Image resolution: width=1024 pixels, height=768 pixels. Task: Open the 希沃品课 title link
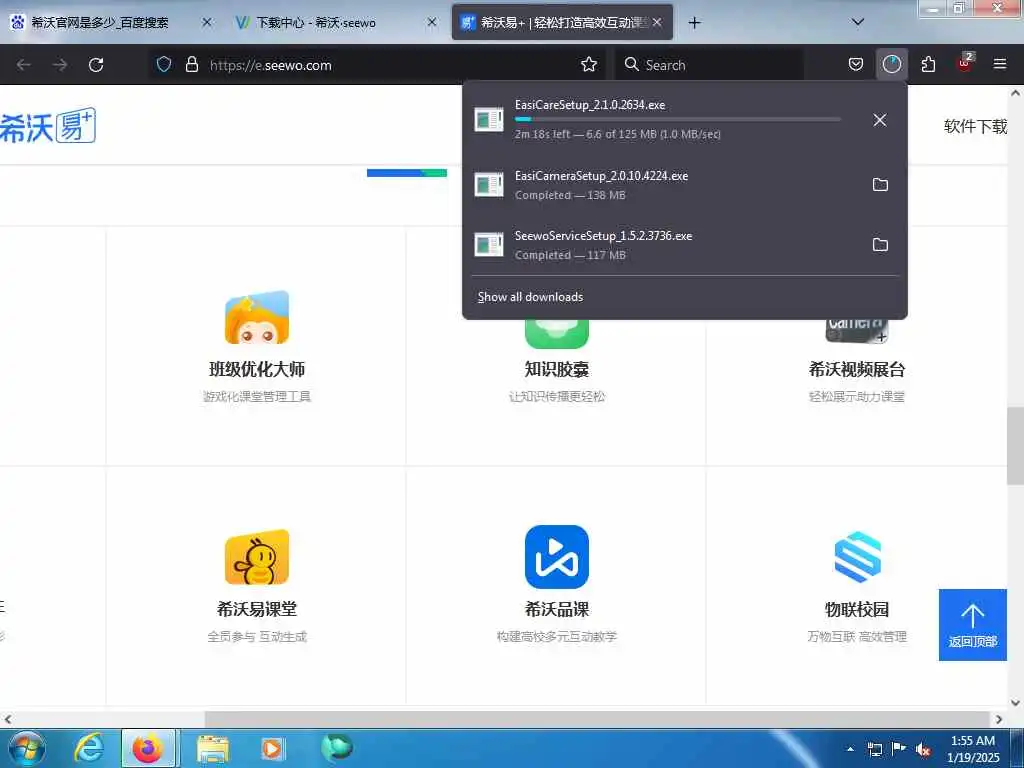pyautogui.click(x=556, y=609)
